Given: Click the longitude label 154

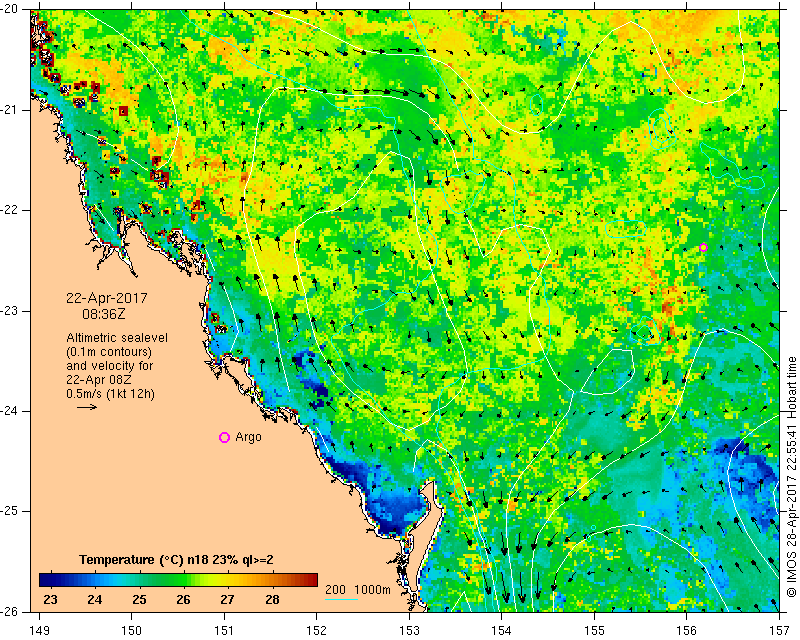Looking at the screenshot, I should 502,631.
